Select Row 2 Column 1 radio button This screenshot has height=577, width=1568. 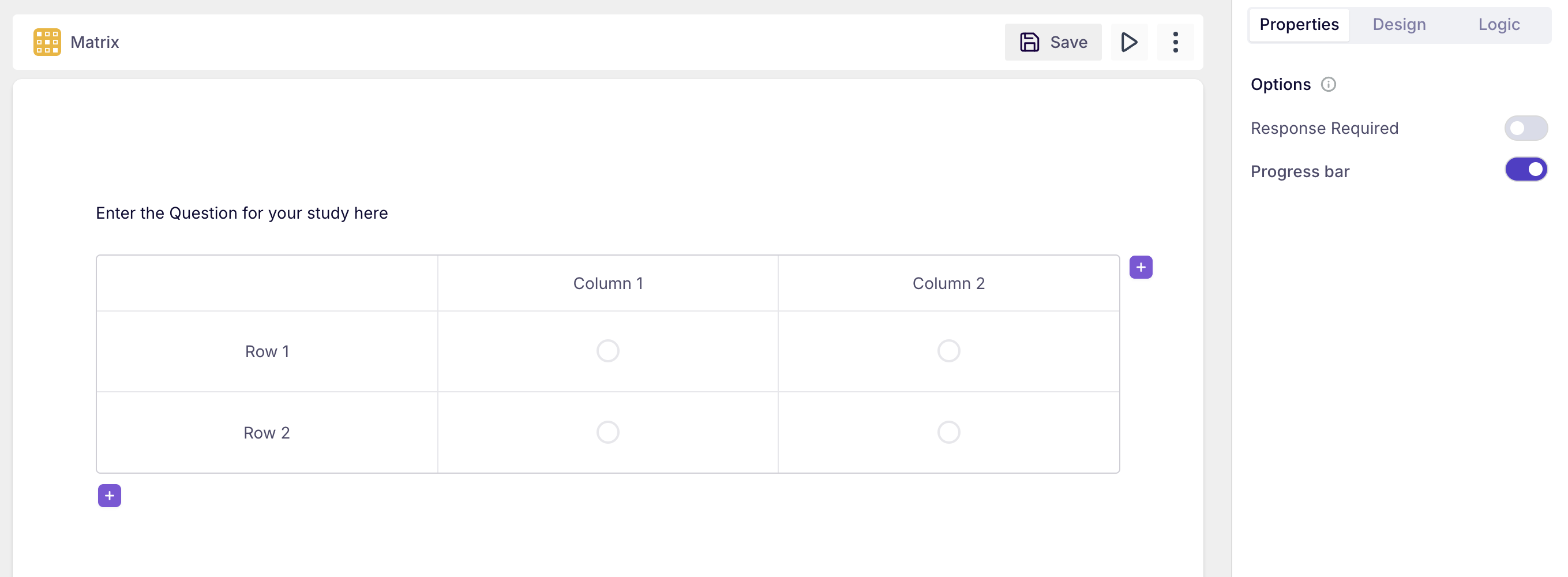pos(607,432)
